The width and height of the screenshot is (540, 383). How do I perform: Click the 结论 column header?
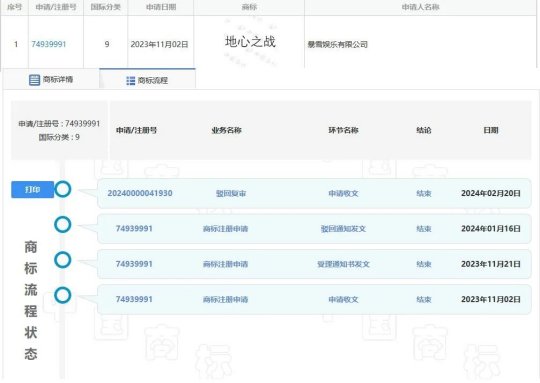(x=424, y=130)
